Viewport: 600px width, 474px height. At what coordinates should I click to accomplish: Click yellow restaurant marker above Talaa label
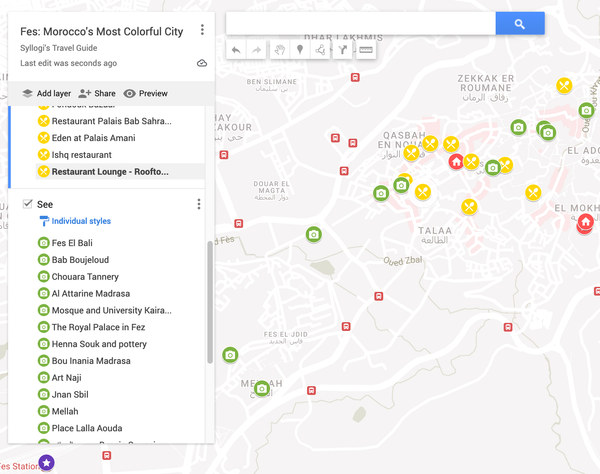pyautogui.click(x=469, y=207)
